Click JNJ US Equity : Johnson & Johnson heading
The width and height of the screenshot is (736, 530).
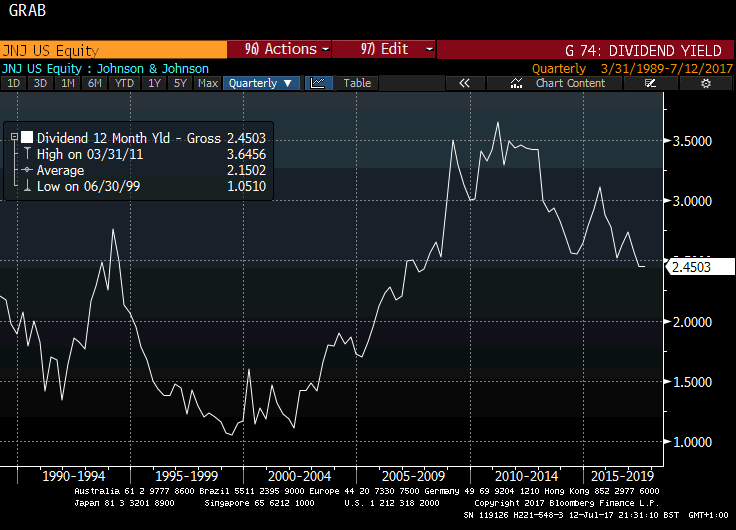(105, 69)
